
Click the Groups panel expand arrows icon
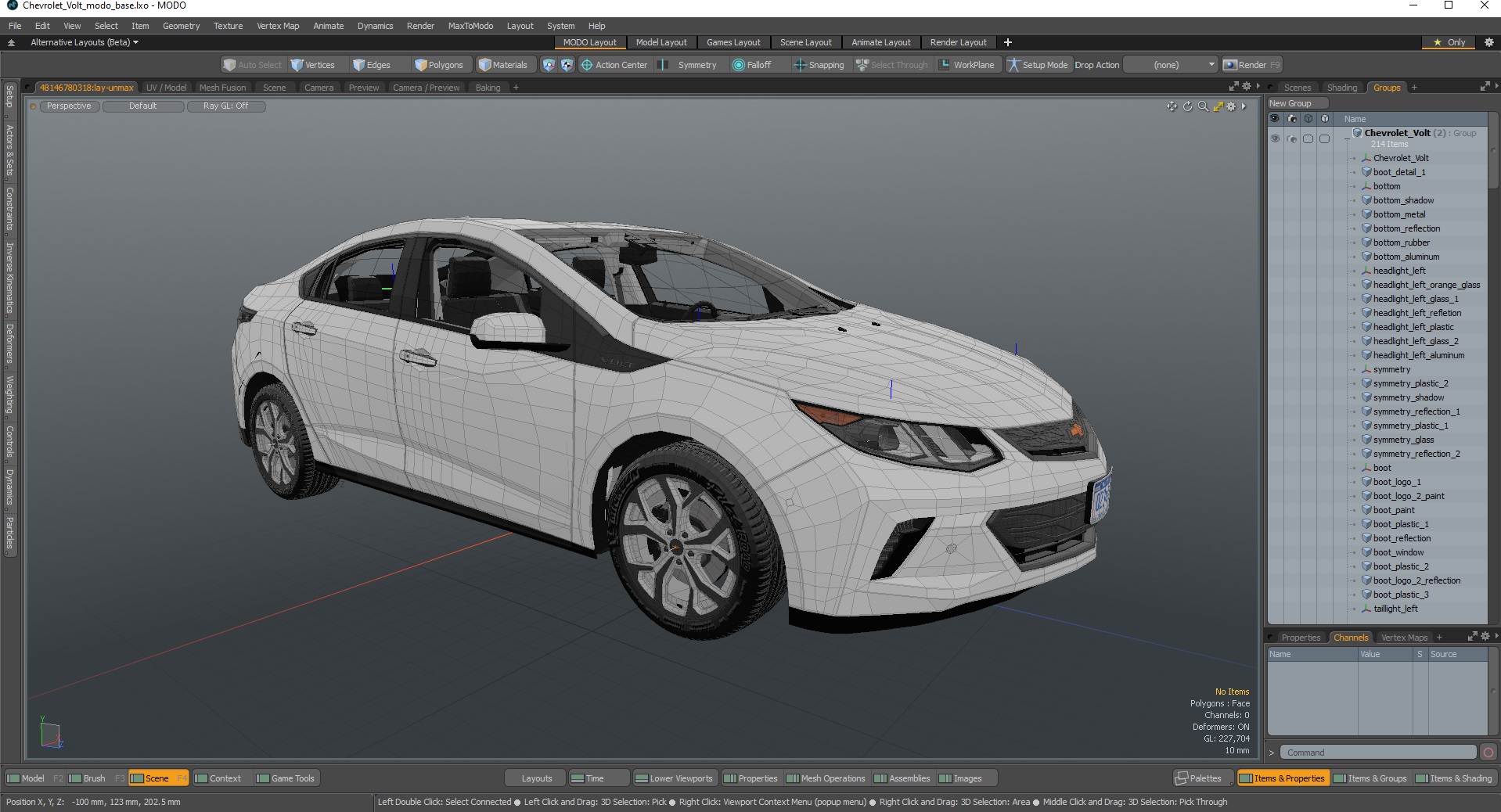[1485, 87]
